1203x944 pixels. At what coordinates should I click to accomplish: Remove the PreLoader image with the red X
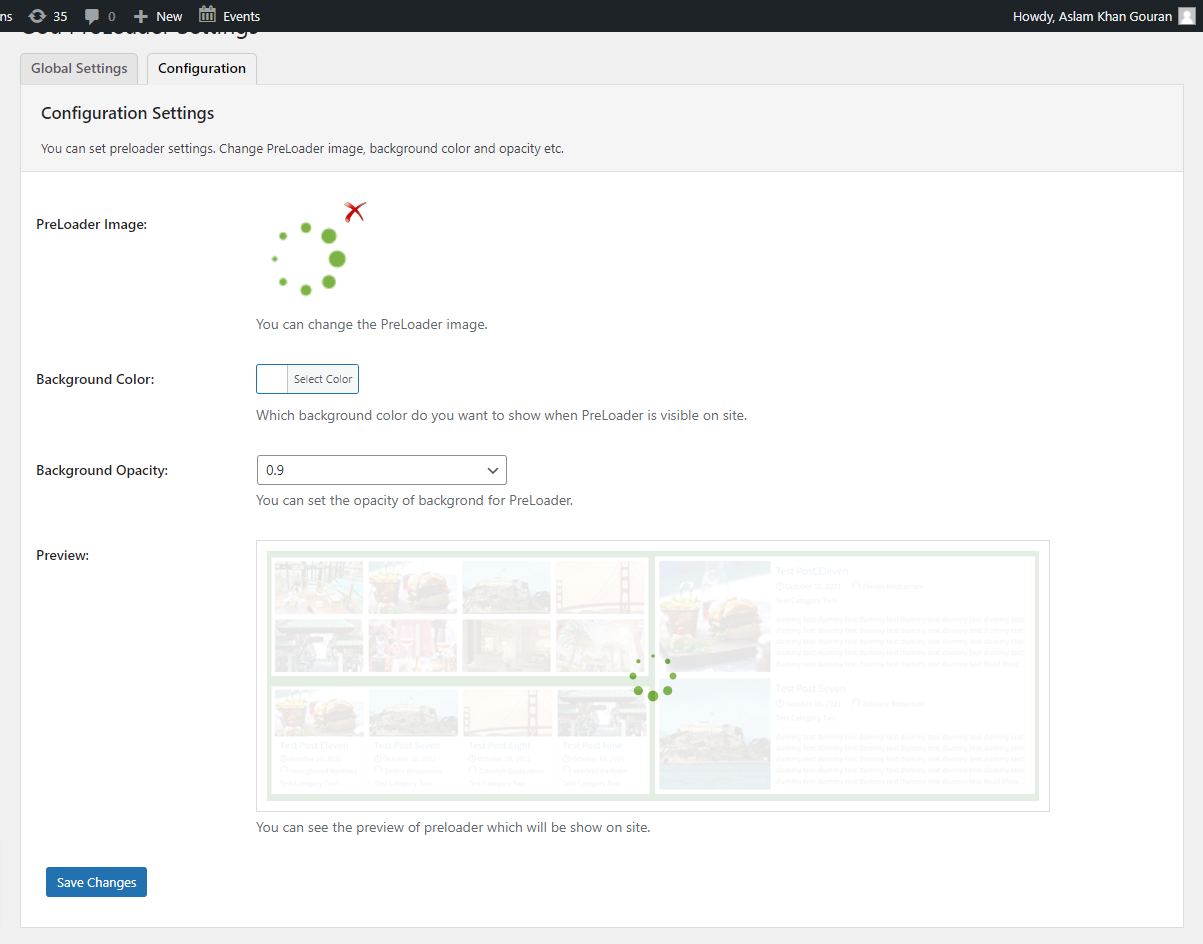click(354, 211)
